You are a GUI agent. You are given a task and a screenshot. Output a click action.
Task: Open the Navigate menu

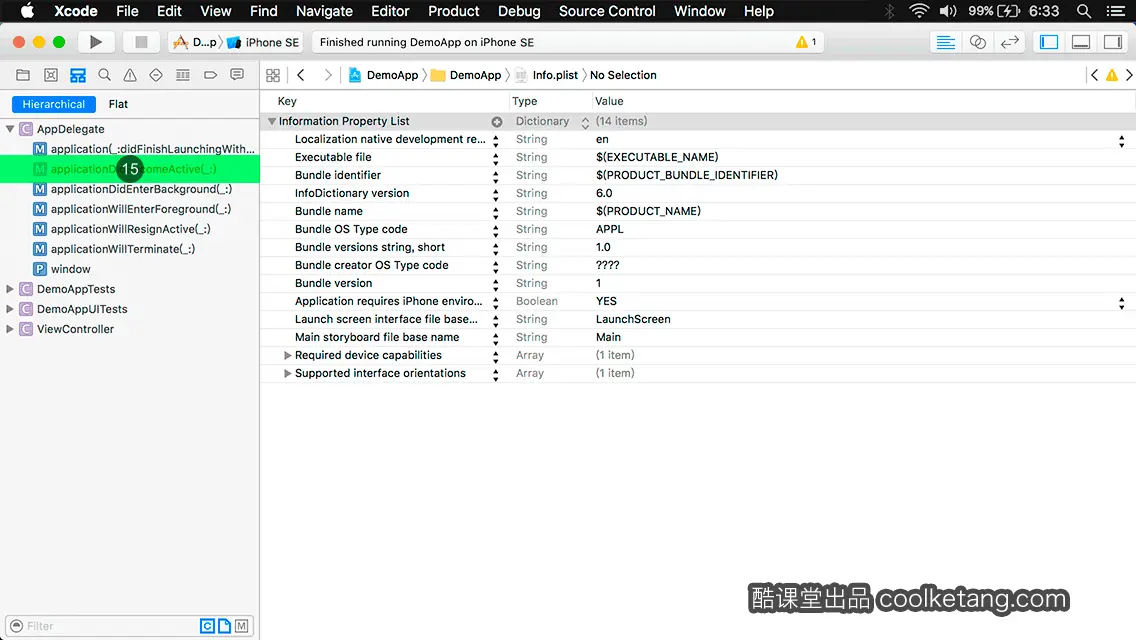coord(324,11)
